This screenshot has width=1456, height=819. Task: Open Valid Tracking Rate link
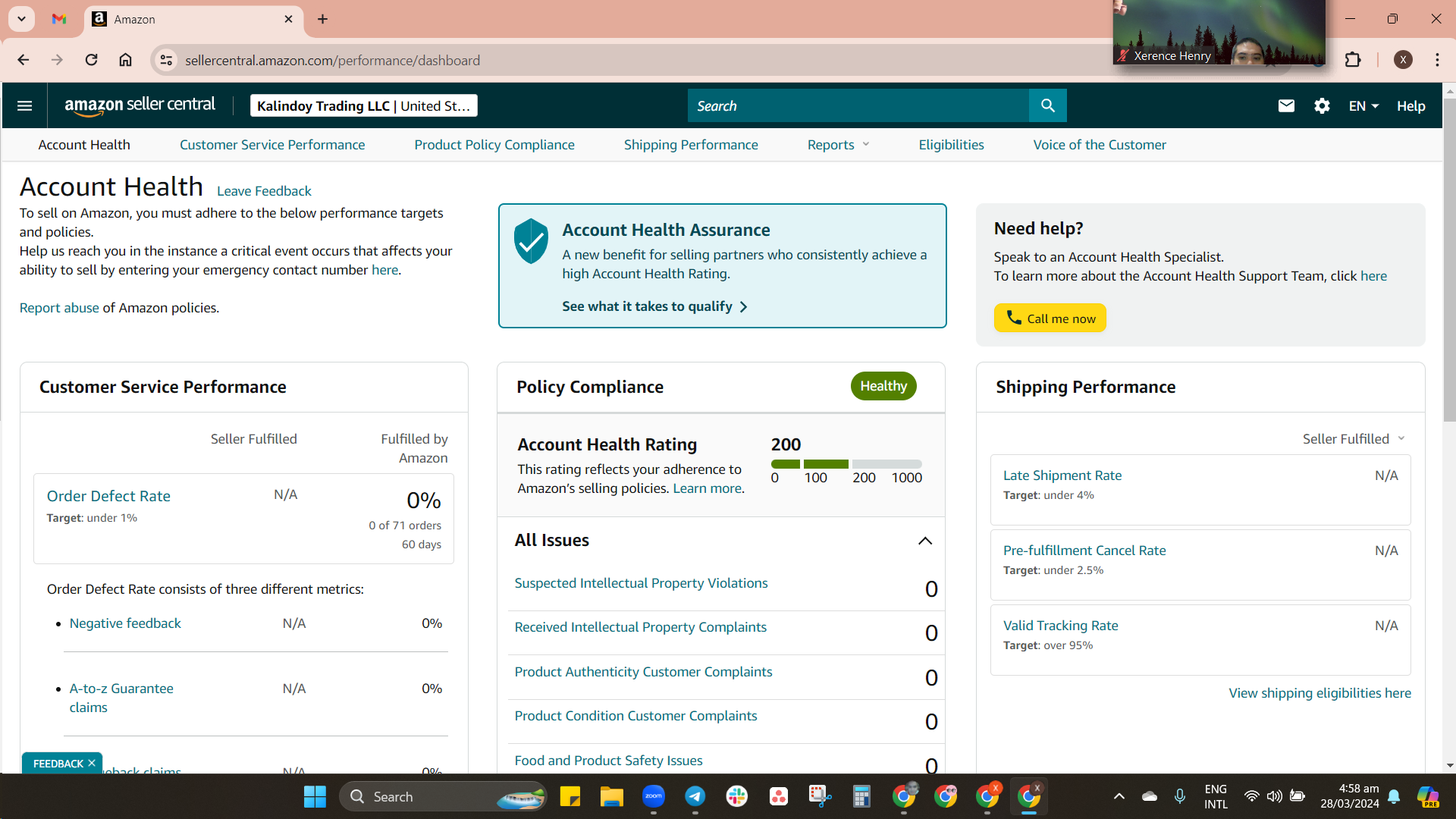pyautogui.click(x=1060, y=626)
